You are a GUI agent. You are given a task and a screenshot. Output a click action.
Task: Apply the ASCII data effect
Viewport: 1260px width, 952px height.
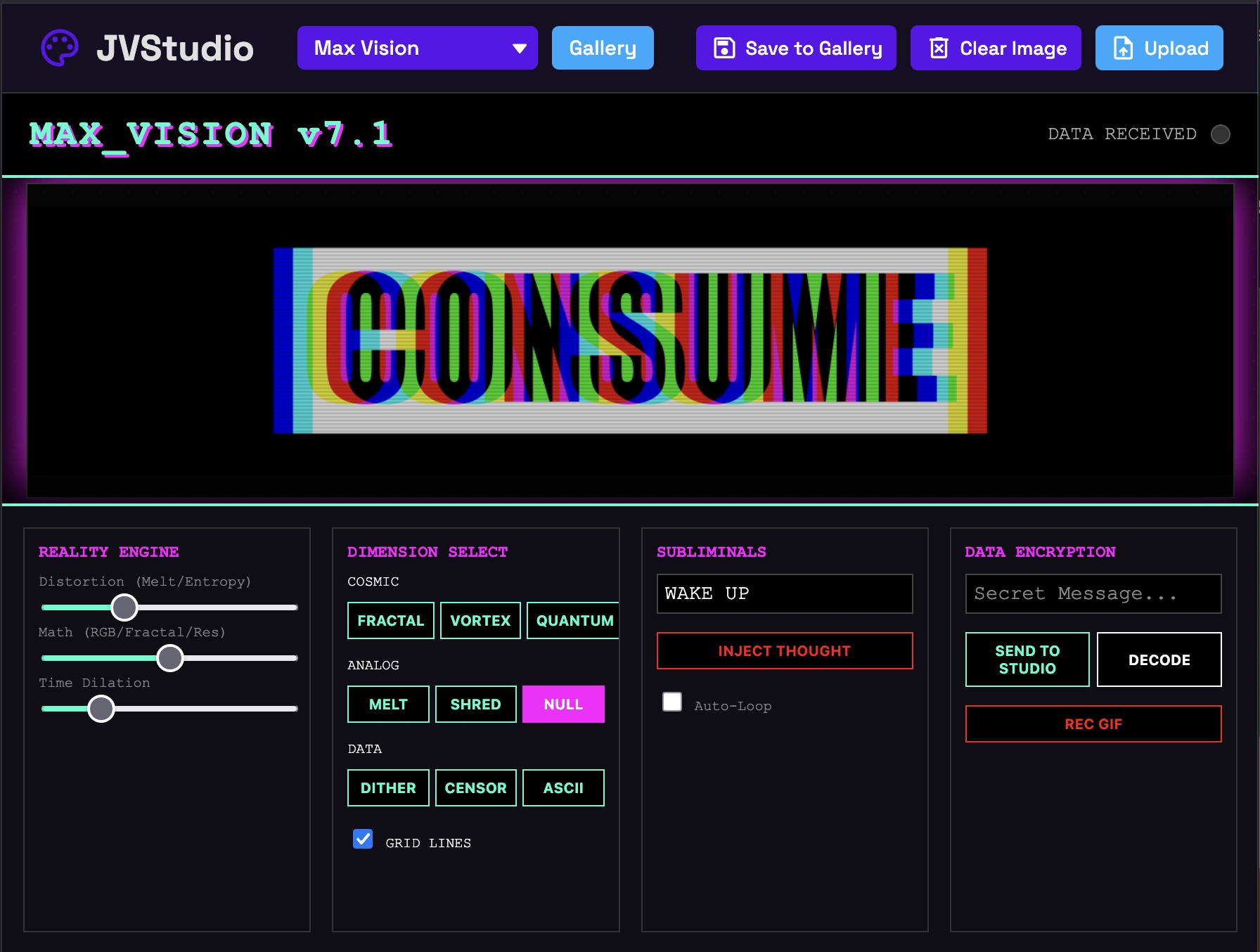coord(562,787)
